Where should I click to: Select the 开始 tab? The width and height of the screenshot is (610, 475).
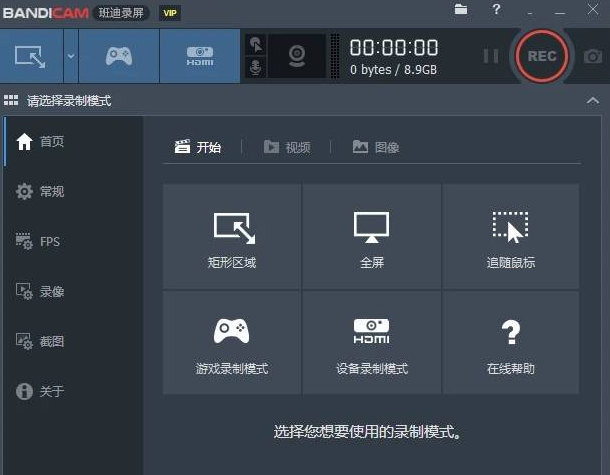(198, 147)
